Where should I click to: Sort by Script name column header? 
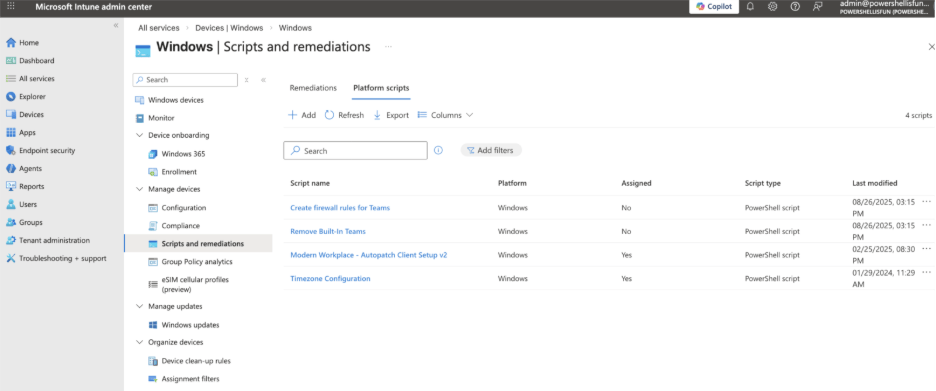pos(310,183)
